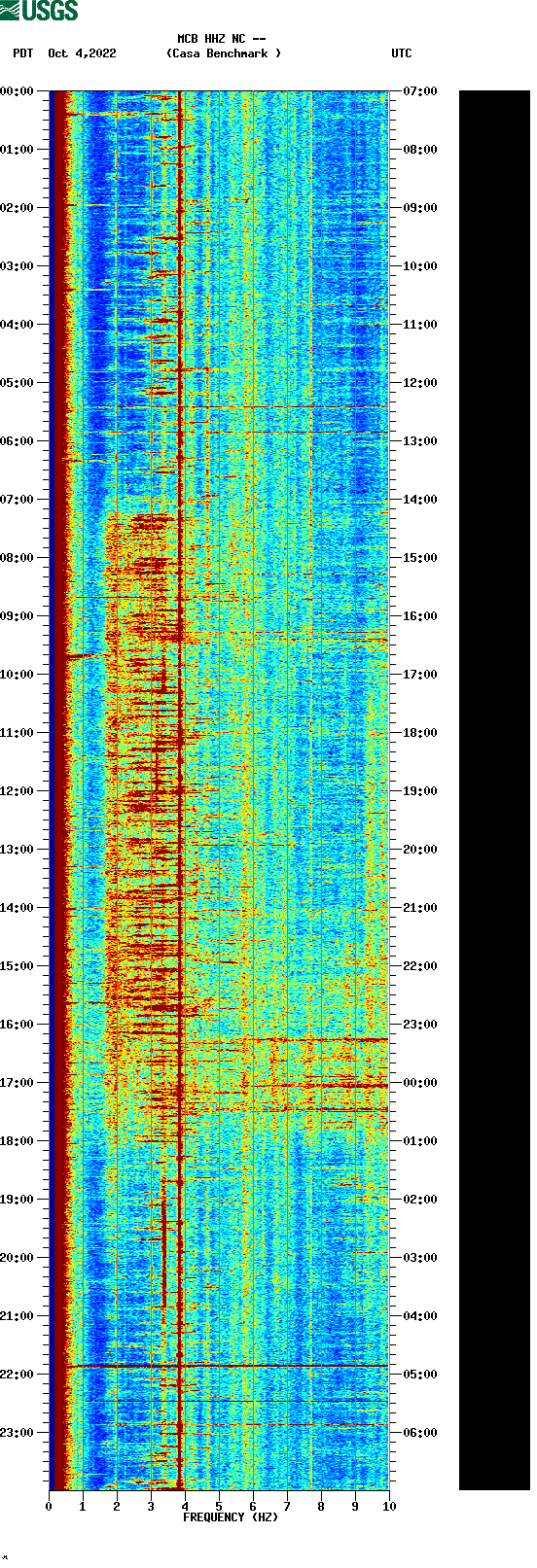
Task: Click the PDT time label '09:00'
Action: pos(17,616)
